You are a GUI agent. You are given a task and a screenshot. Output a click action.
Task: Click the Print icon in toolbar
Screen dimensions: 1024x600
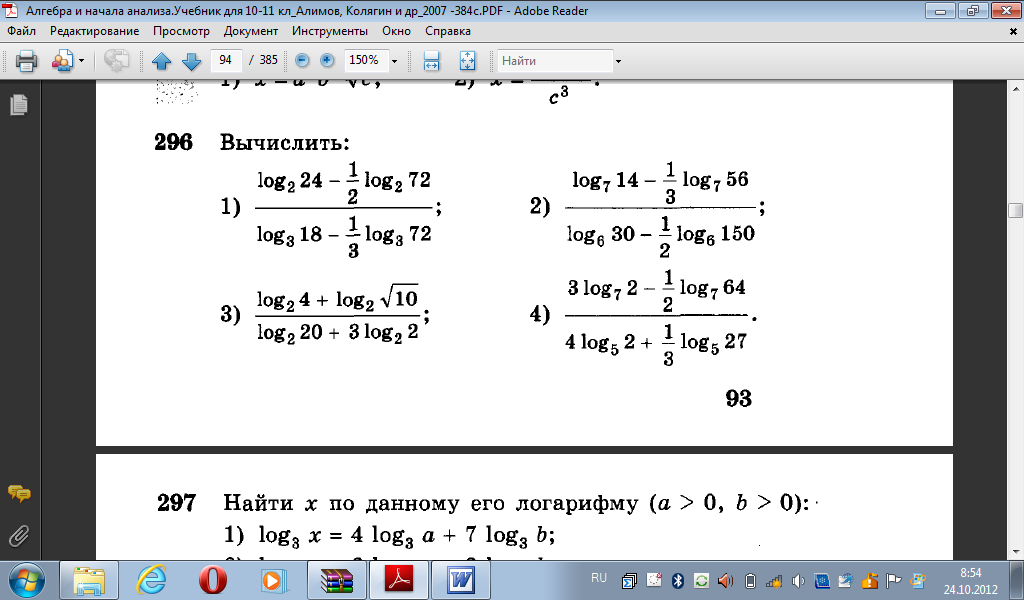pyautogui.click(x=27, y=61)
